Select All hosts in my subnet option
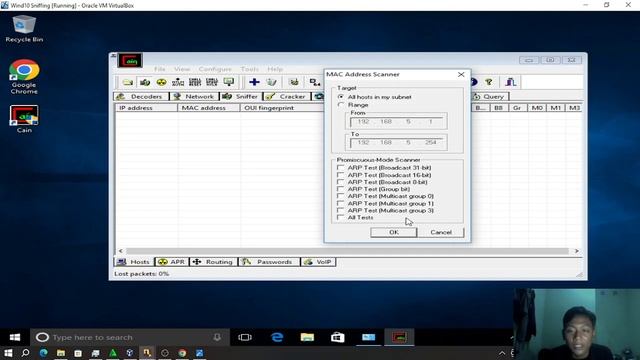This screenshot has height=360, width=640. 340,97
